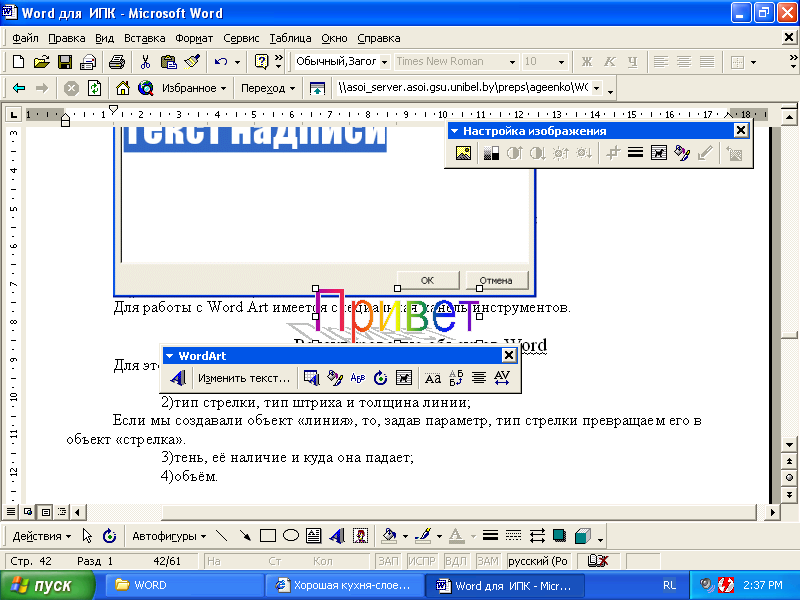This screenshot has width=800, height=600.
Task: Open Word help question mark icon
Action: click(x=261, y=62)
